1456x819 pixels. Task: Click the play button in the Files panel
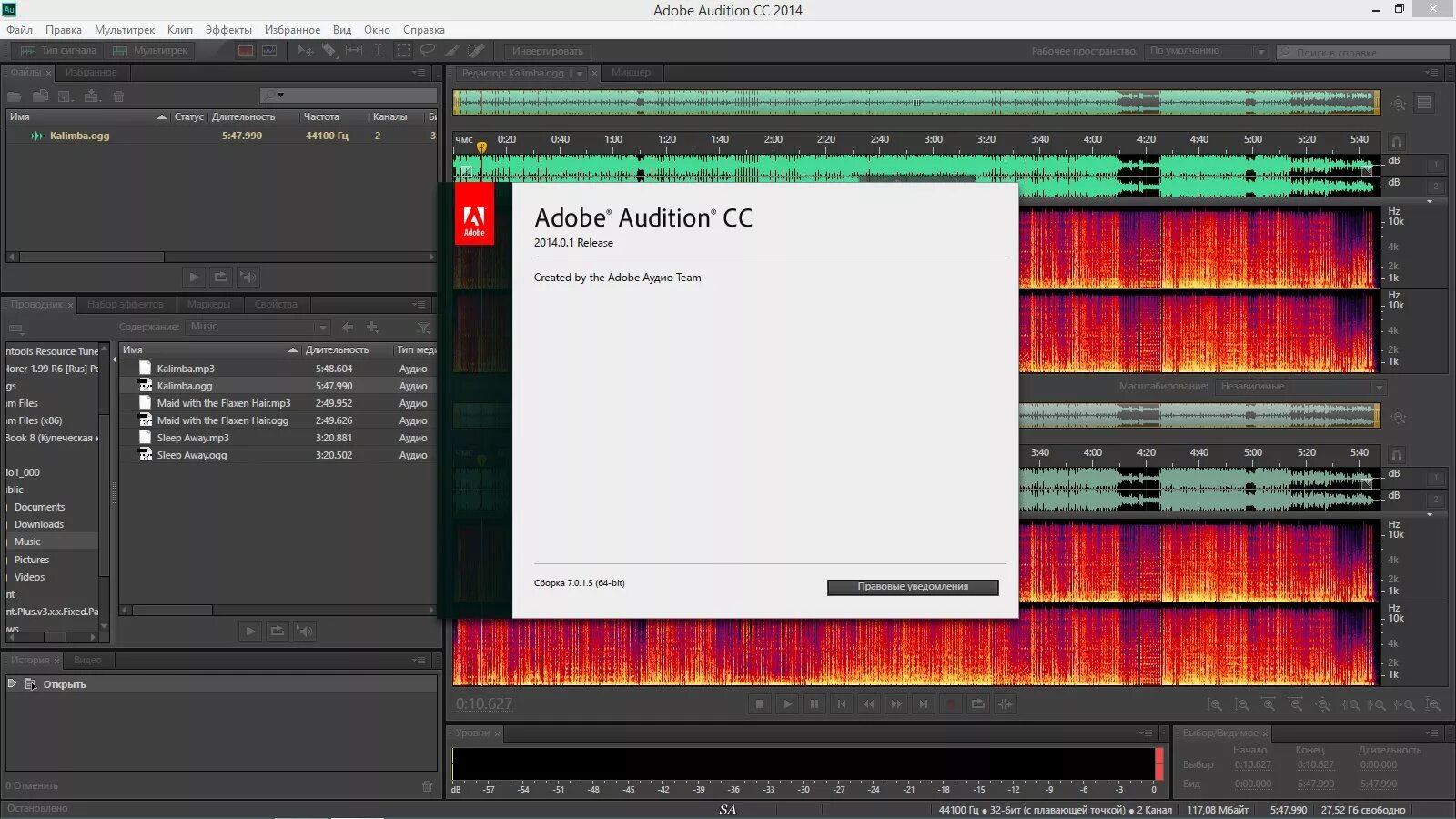(x=194, y=277)
